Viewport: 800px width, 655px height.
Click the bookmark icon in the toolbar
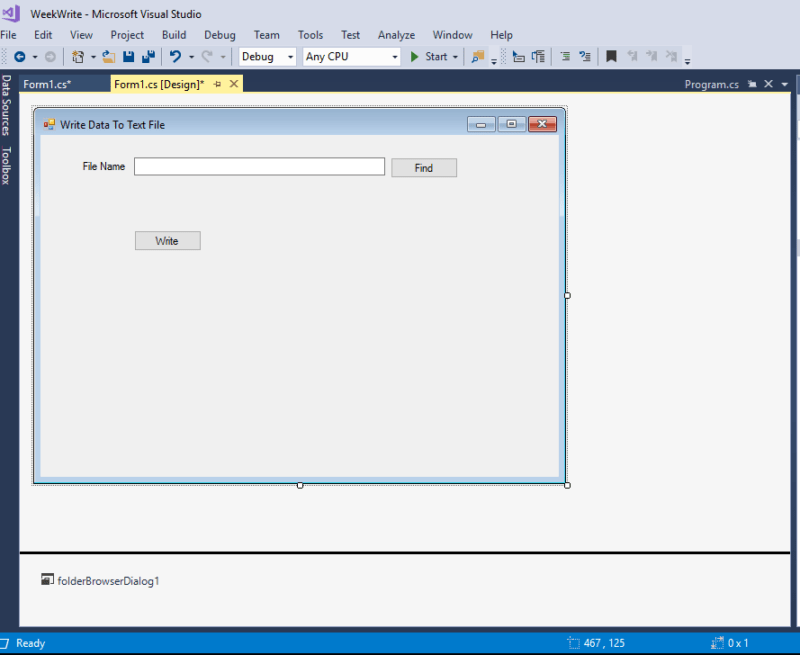611,57
